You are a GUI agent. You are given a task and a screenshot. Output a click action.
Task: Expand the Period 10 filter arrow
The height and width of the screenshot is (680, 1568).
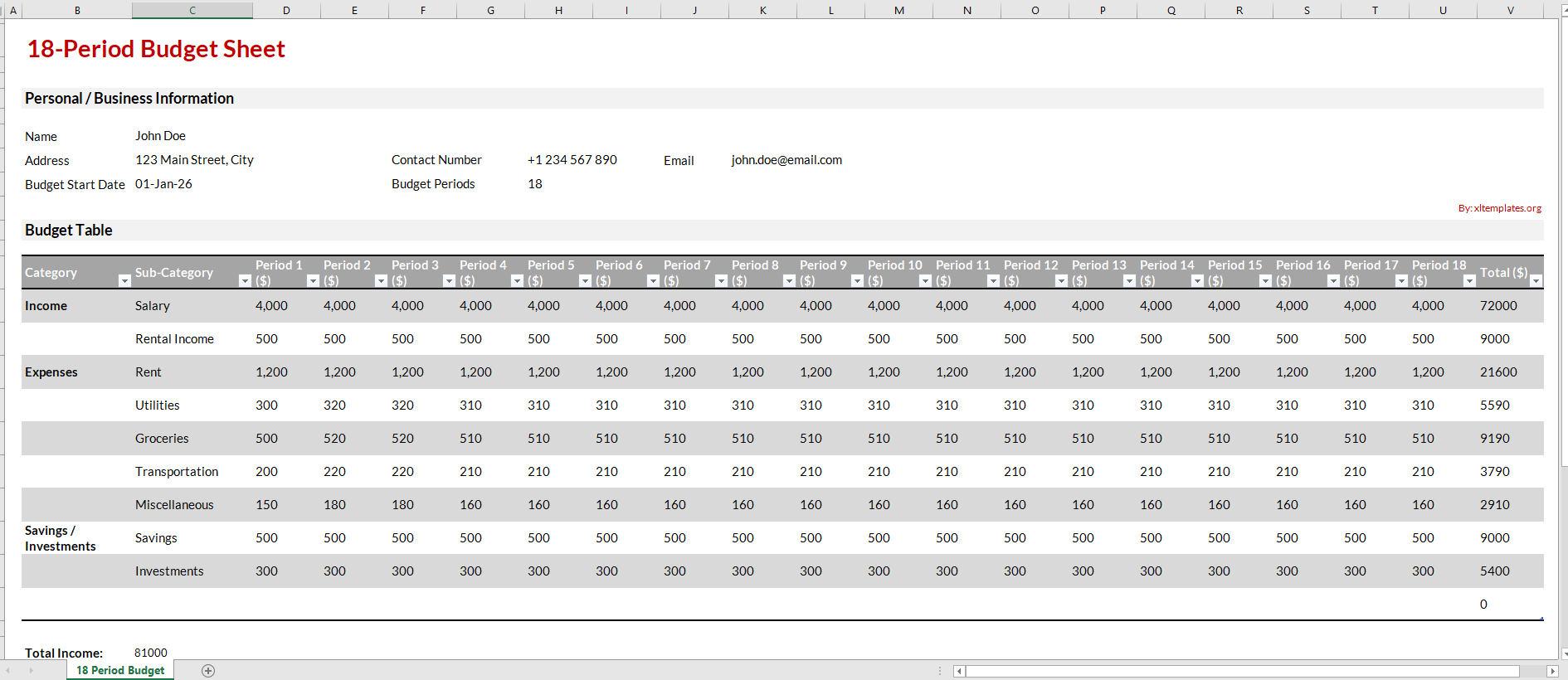point(925,281)
